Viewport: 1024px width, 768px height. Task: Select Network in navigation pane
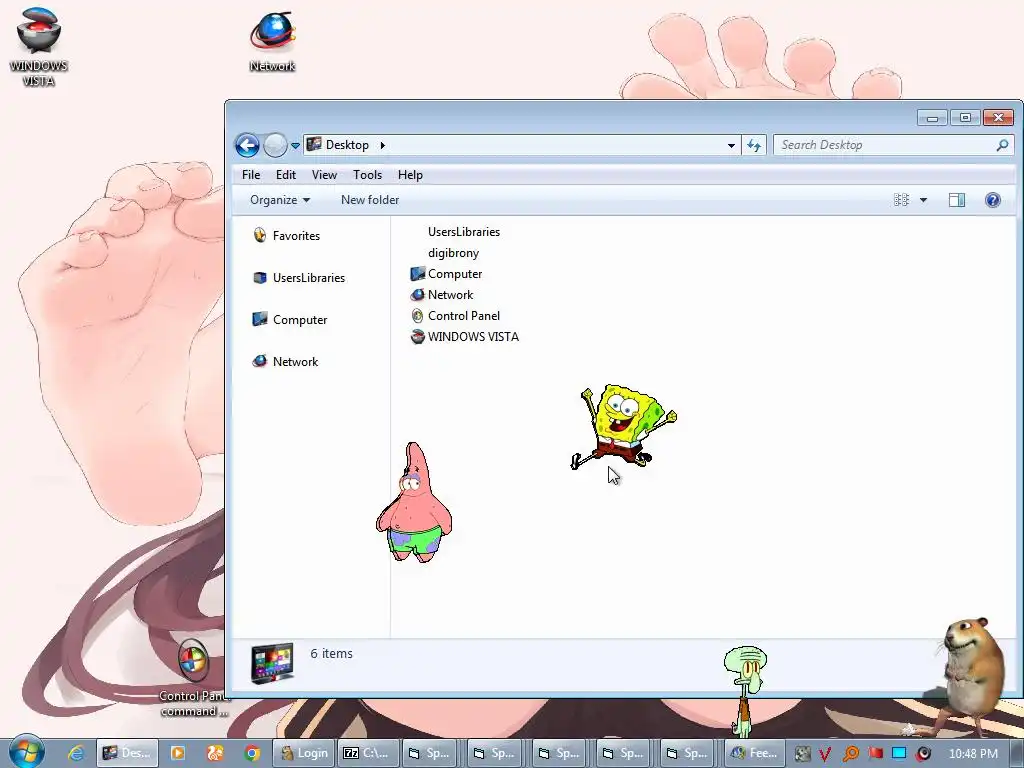pos(295,361)
